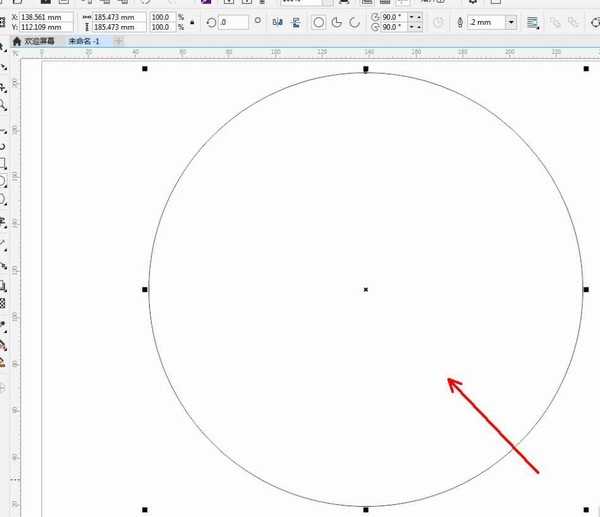The image size is (600, 517).
Task: Select the Rectangle tool in toolbox
Action: [x=4, y=163]
